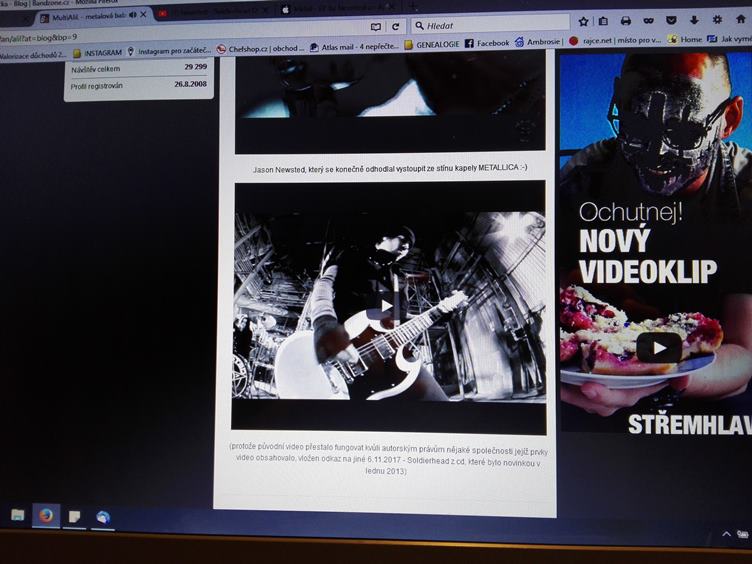This screenshot has width=752, height=564.
Task: Open the rajce.net bookmark
Action: pos(615,41)
